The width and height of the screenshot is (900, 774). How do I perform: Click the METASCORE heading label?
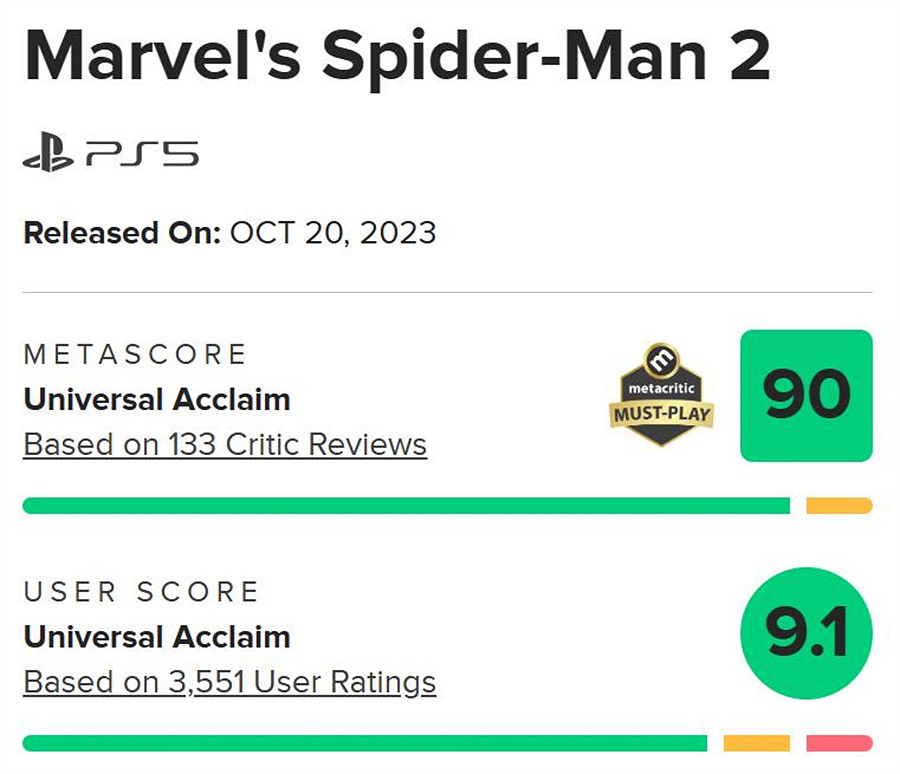135,354
